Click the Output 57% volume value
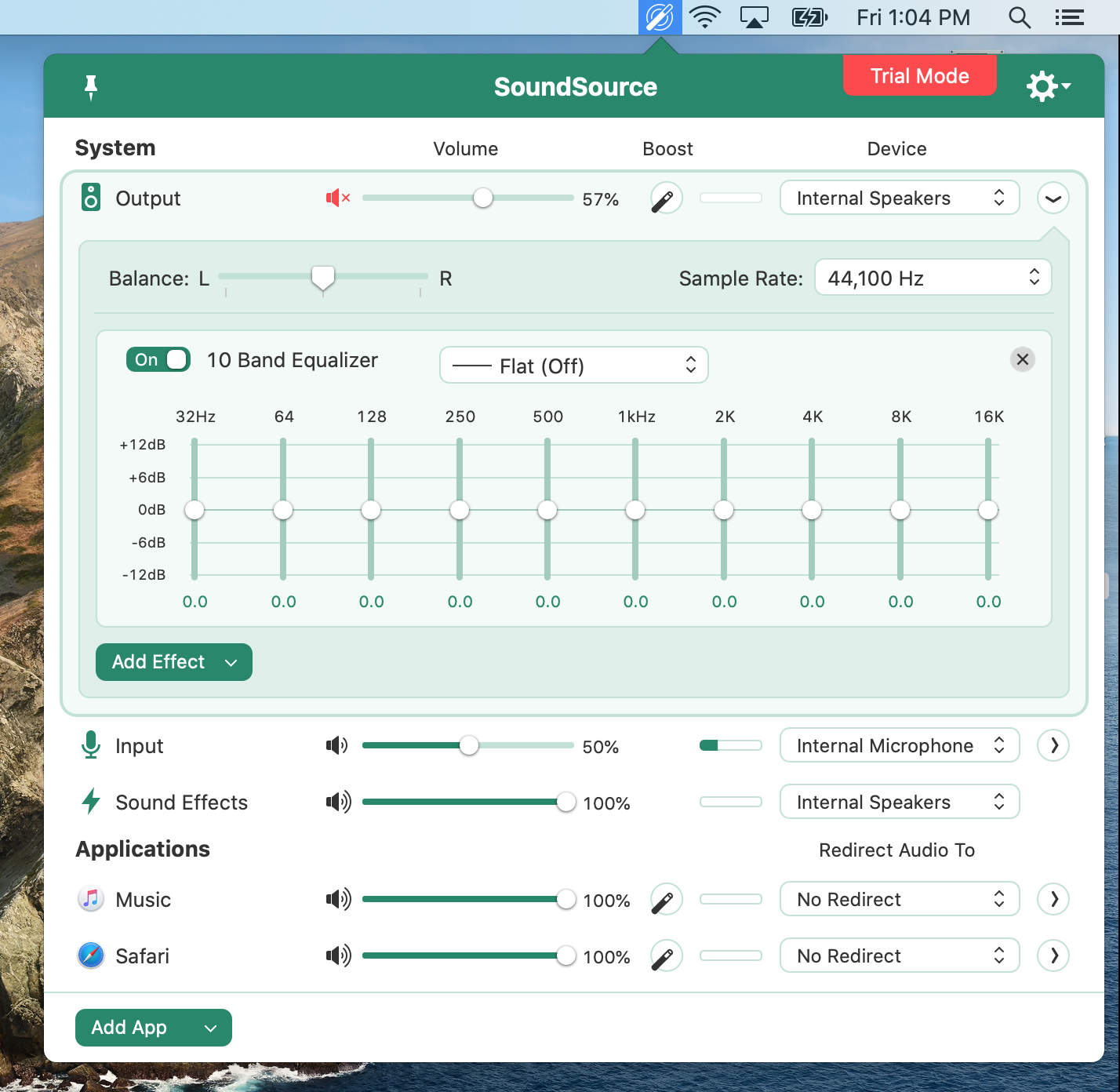Viewport: 1120px width, 1092px height. point(601,199)
